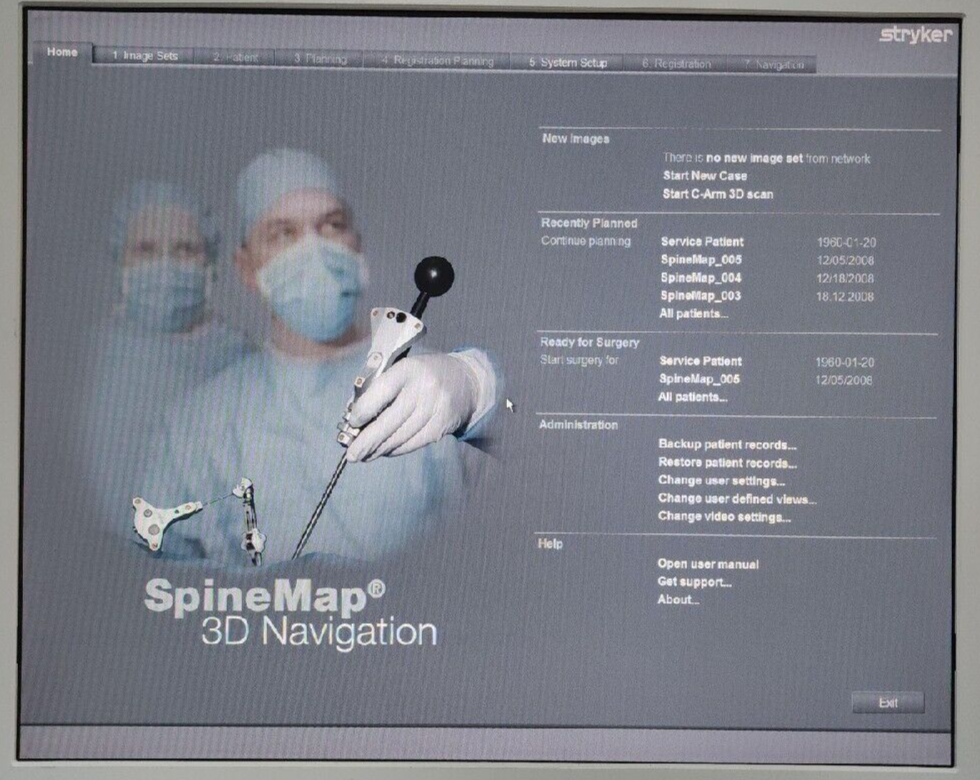The width and height of the screenshot is (980, 780).
Task: Open Change user defined views
Action: point(737,499)
